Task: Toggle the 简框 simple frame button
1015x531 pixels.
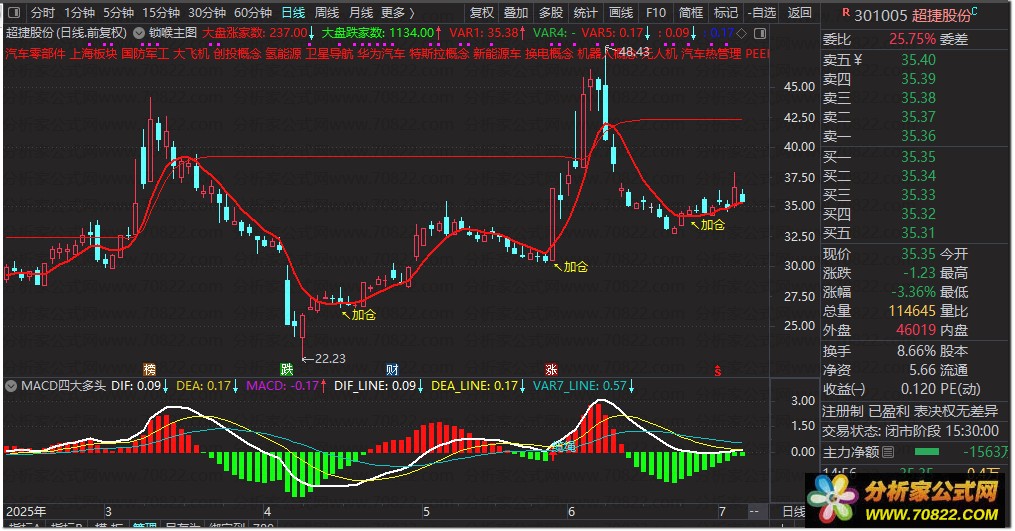Action: pos(690,12)
